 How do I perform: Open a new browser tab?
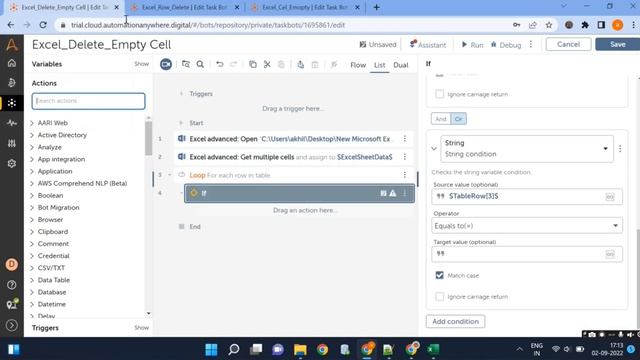tap(376, 7)
